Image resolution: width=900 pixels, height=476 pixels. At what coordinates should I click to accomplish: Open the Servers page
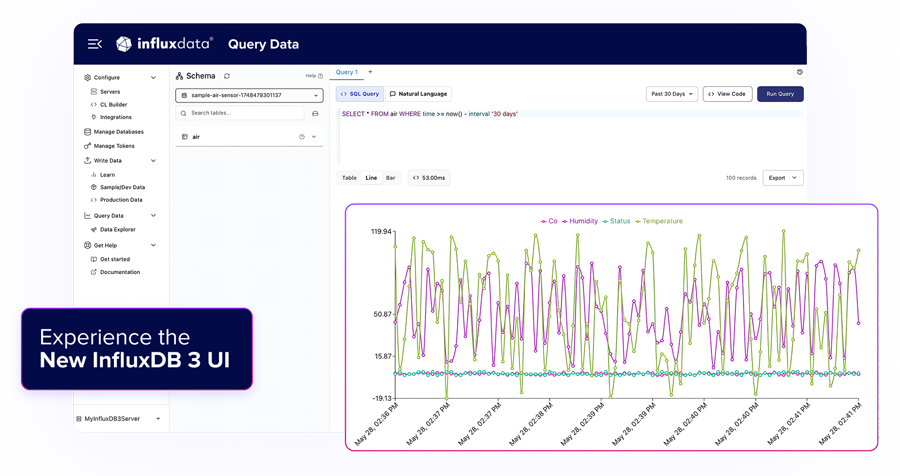(x=110, y=91)
